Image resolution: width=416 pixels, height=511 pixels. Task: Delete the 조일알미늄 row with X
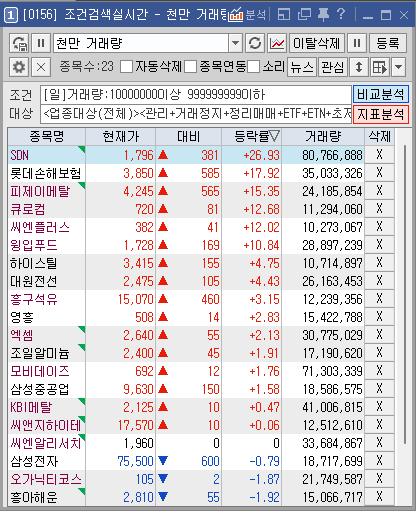tap(379, 353)
